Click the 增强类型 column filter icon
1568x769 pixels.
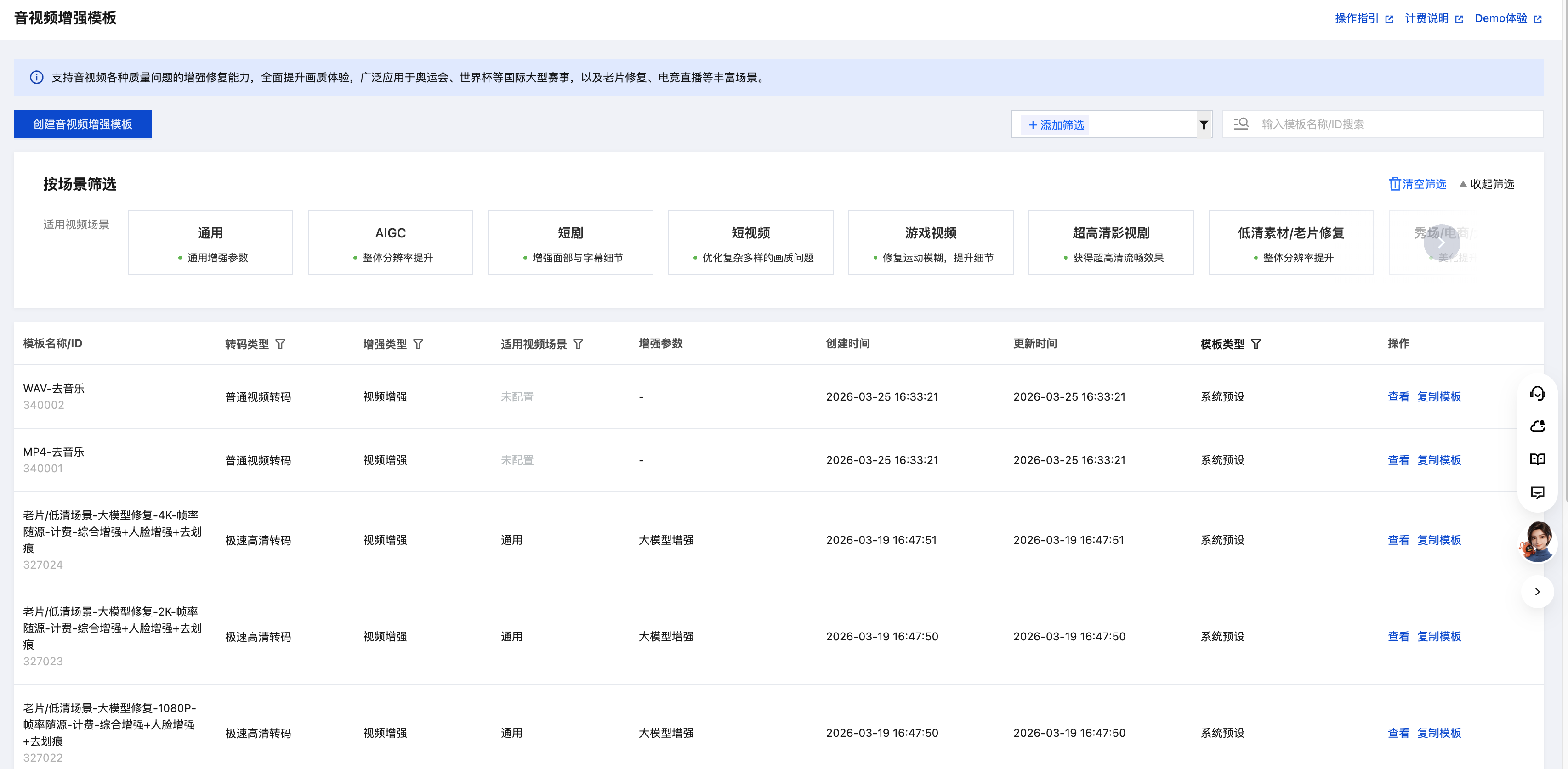(418, 345)
